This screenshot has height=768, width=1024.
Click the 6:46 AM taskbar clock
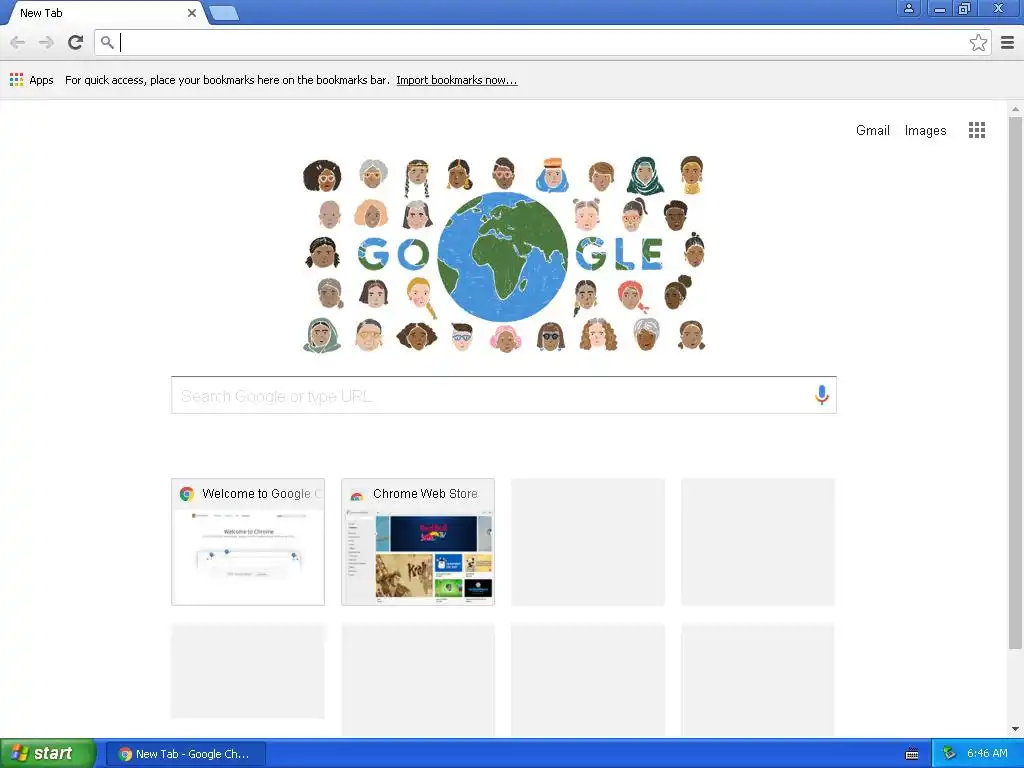click(x=987, y=754)
